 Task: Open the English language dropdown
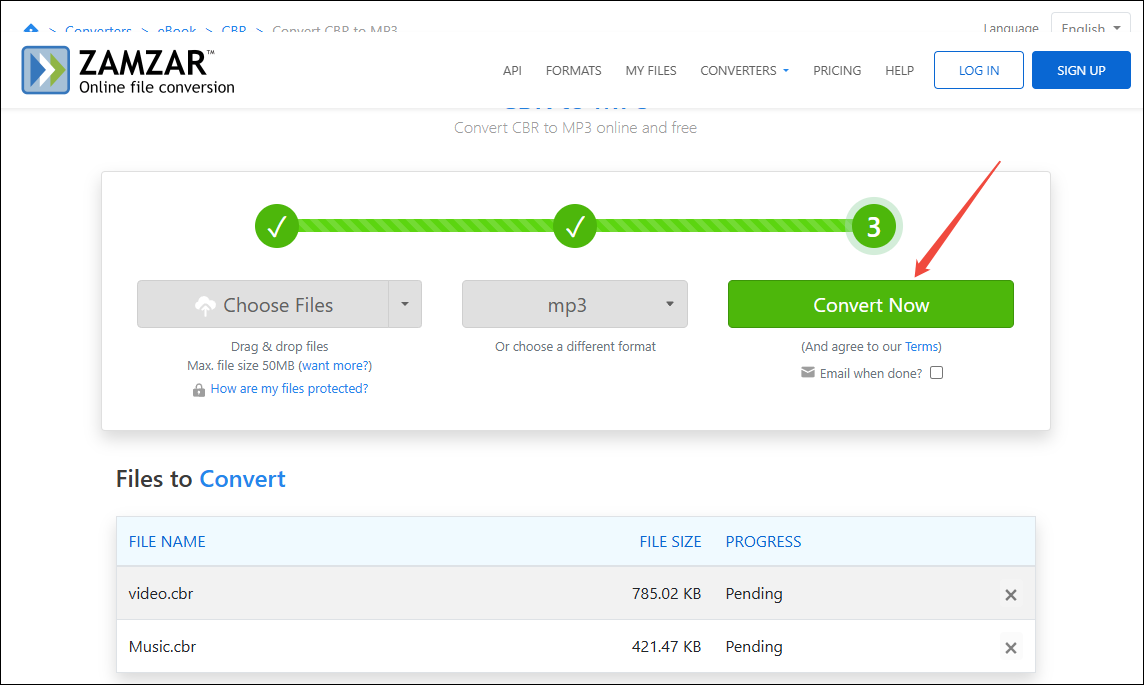click(x=1091, y=28)
